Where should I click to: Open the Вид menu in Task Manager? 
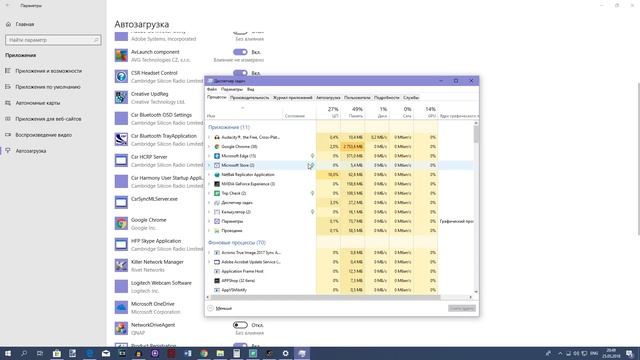(x=251, y=89)
